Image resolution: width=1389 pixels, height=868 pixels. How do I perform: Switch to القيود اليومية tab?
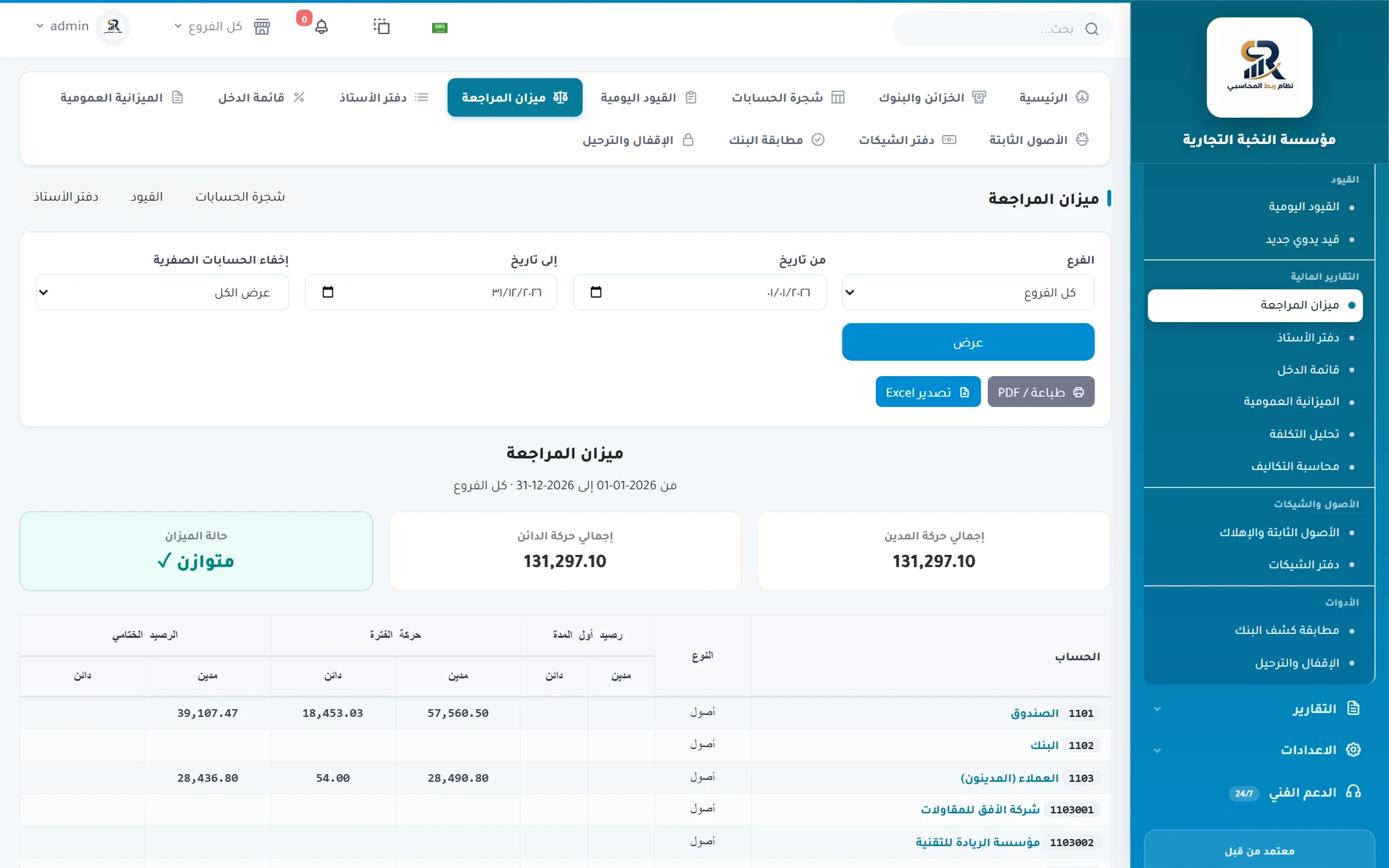coord(649,97)
